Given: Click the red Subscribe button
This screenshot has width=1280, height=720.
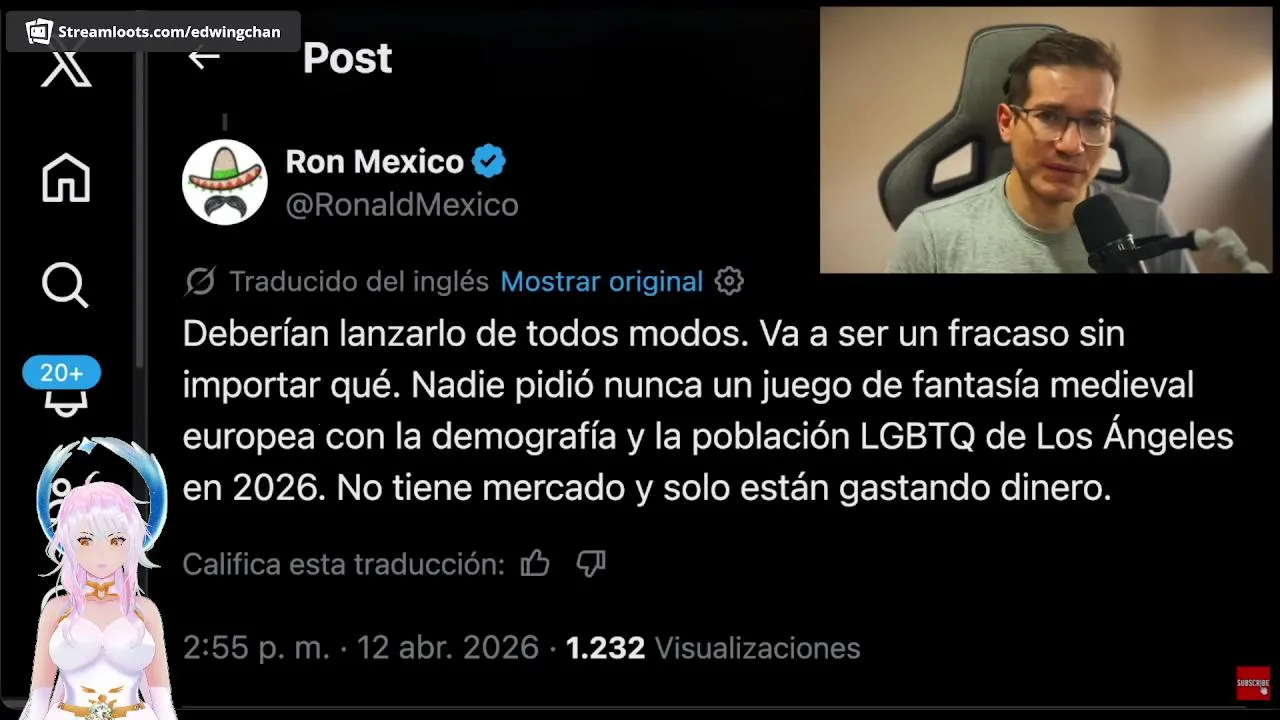Looking at the screenshot, I should tap(1253, 683).
